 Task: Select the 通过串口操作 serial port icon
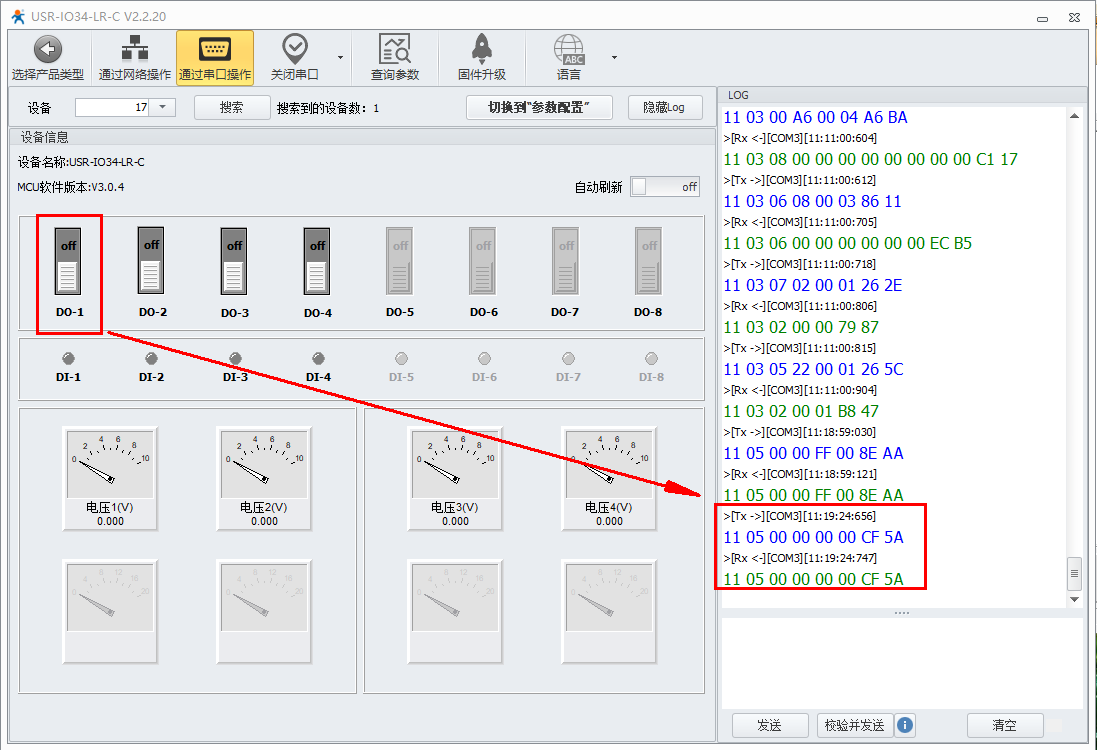tap(214, 49)
